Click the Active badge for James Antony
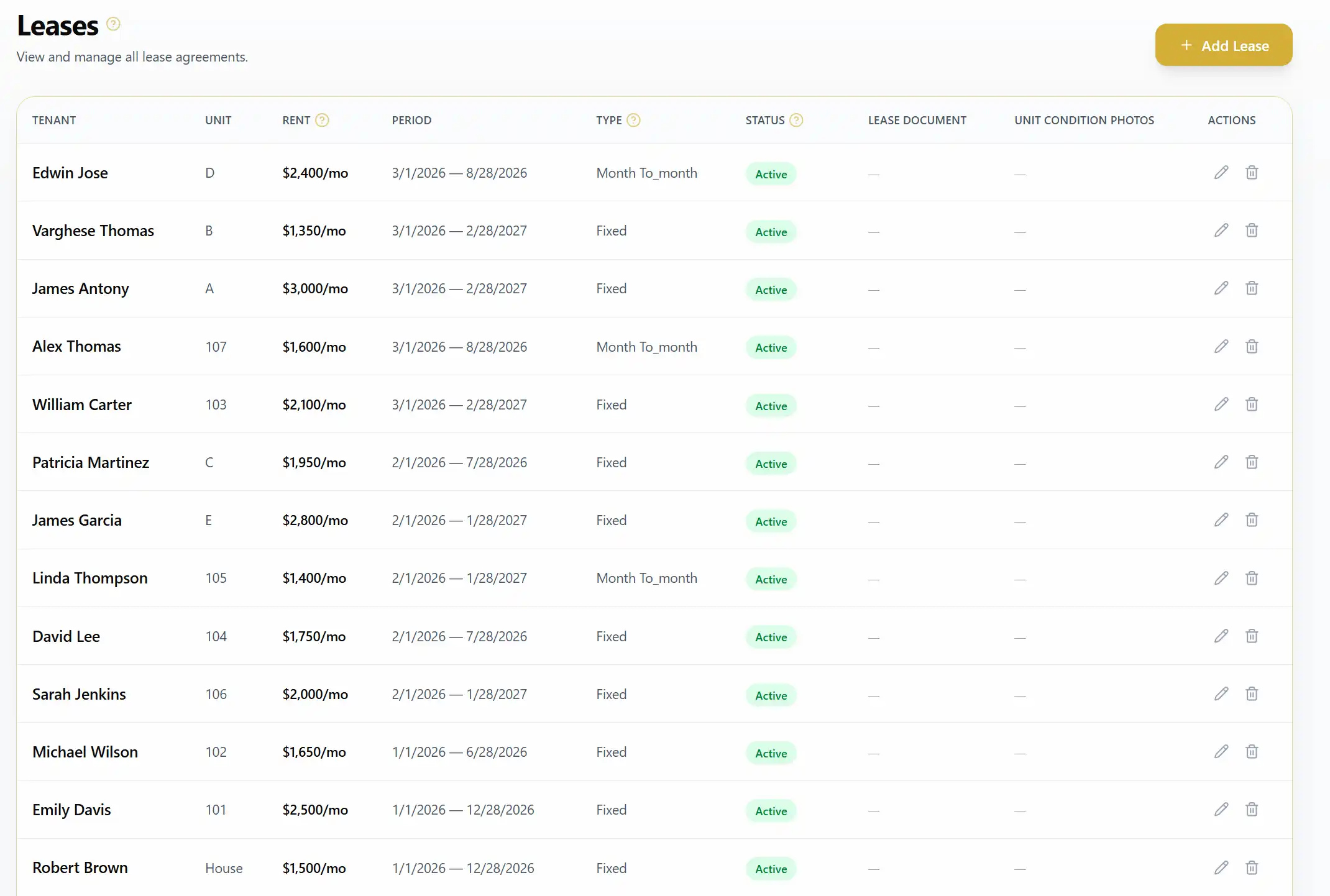The height and width of the screenshot is (896, 1330). coord(770,290)
